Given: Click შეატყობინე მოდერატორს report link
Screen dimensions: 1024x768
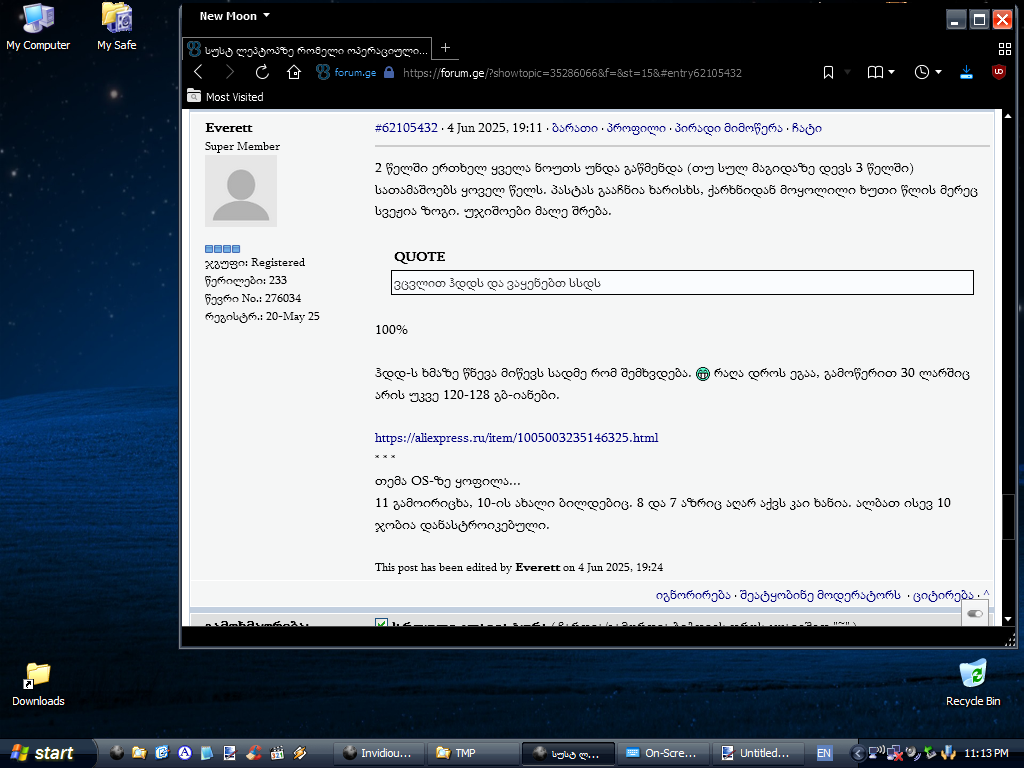Looking at the screenshot, I should pyautogui.click(x=820, y=595).
